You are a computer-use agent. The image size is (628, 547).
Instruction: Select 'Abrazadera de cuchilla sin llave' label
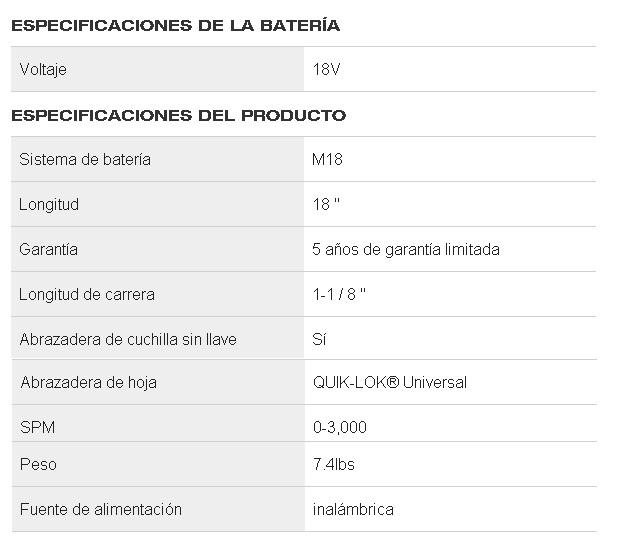click(x=128, y=340)
